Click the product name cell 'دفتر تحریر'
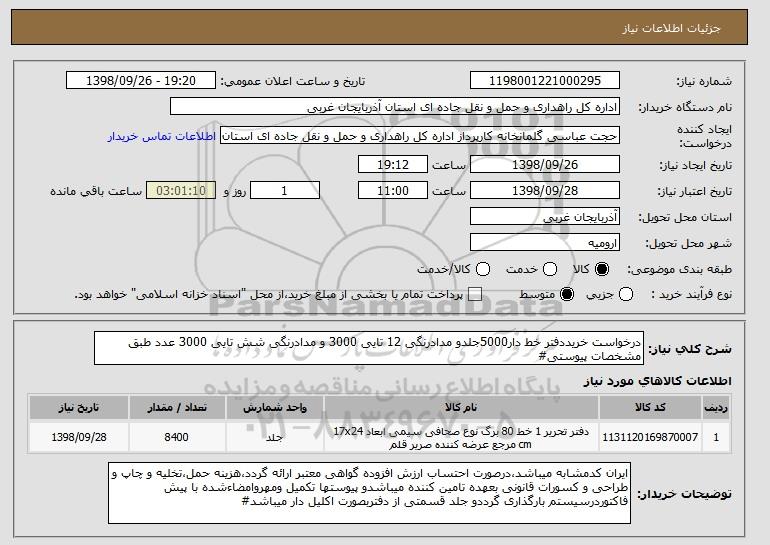770x545 pixels. point(461,437)
